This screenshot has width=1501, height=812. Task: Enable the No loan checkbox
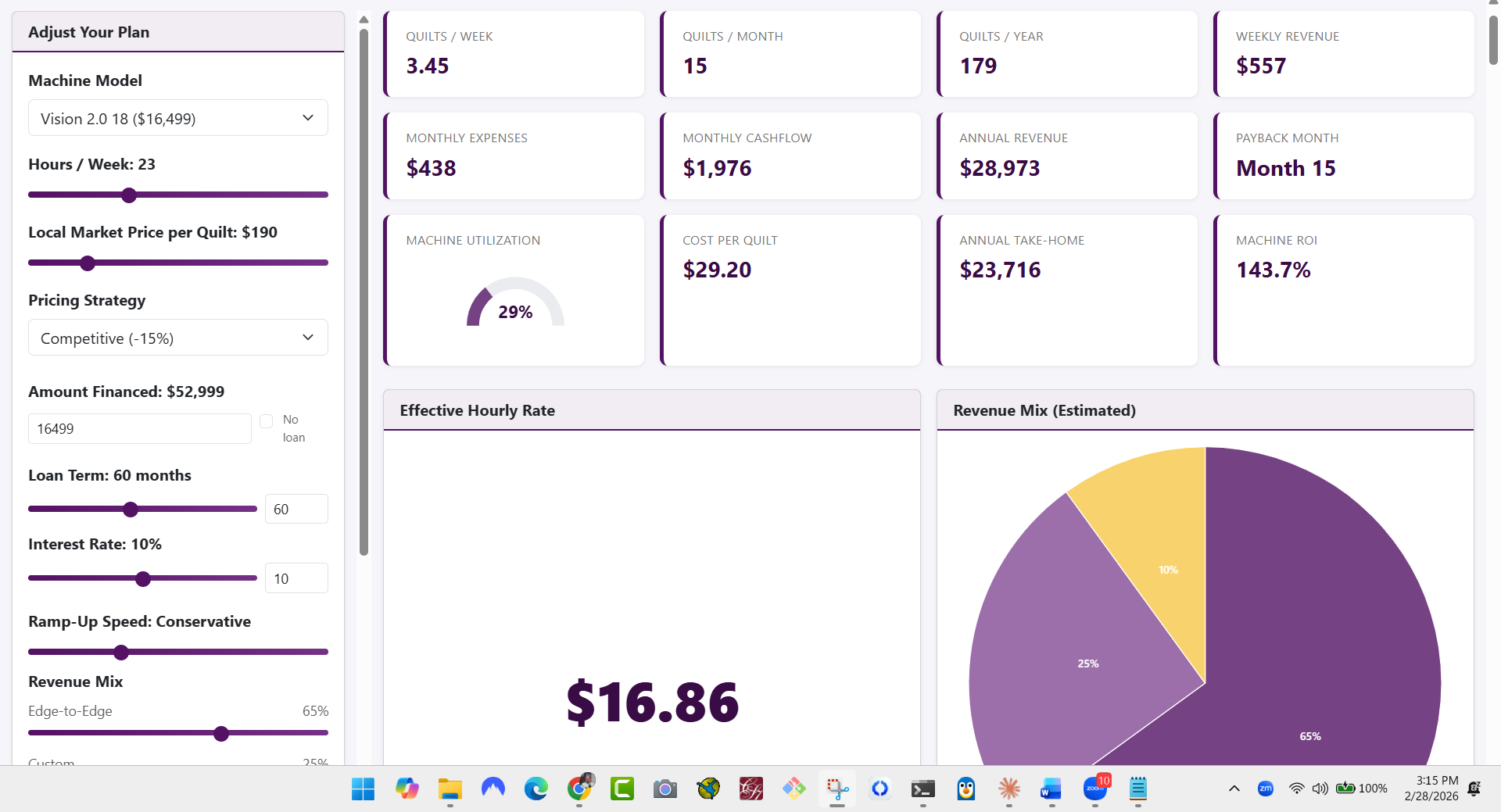tap(266, 420)
